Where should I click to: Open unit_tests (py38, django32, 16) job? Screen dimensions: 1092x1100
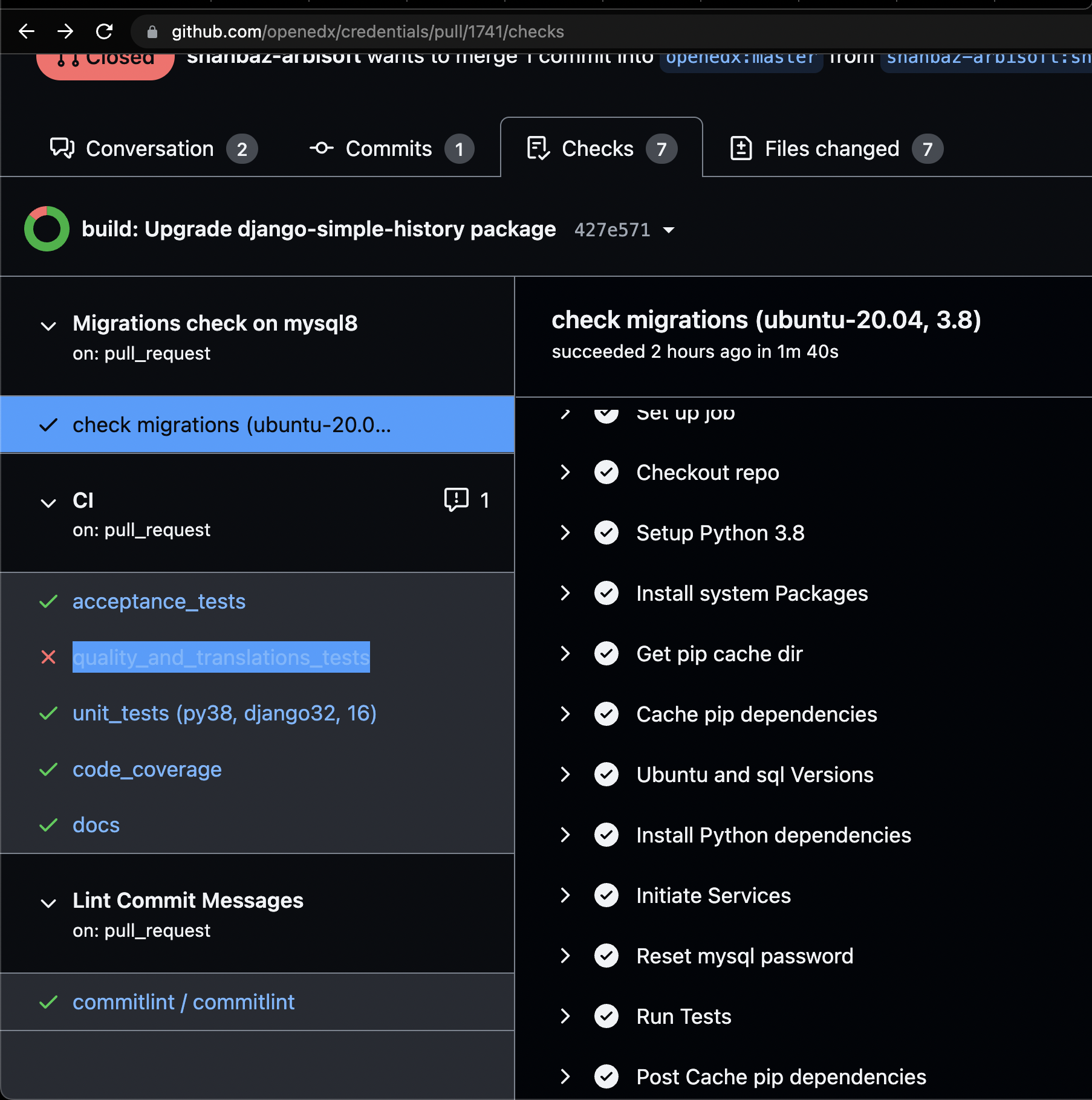tap(224, 713)
